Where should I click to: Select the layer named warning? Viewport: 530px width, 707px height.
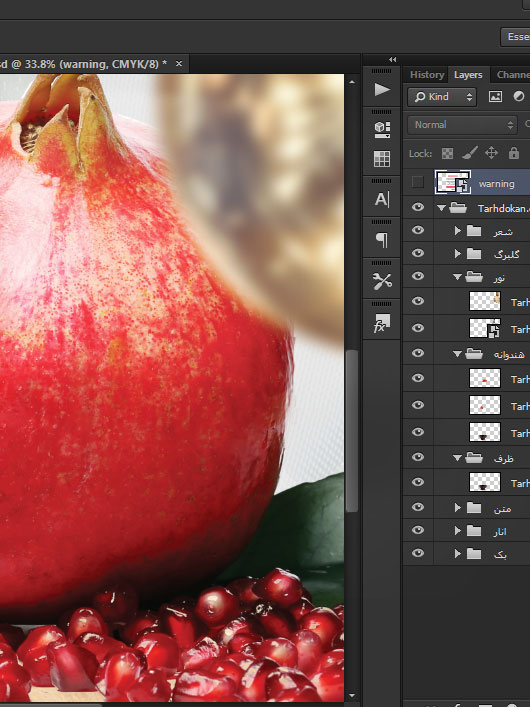tap(496, 184)
